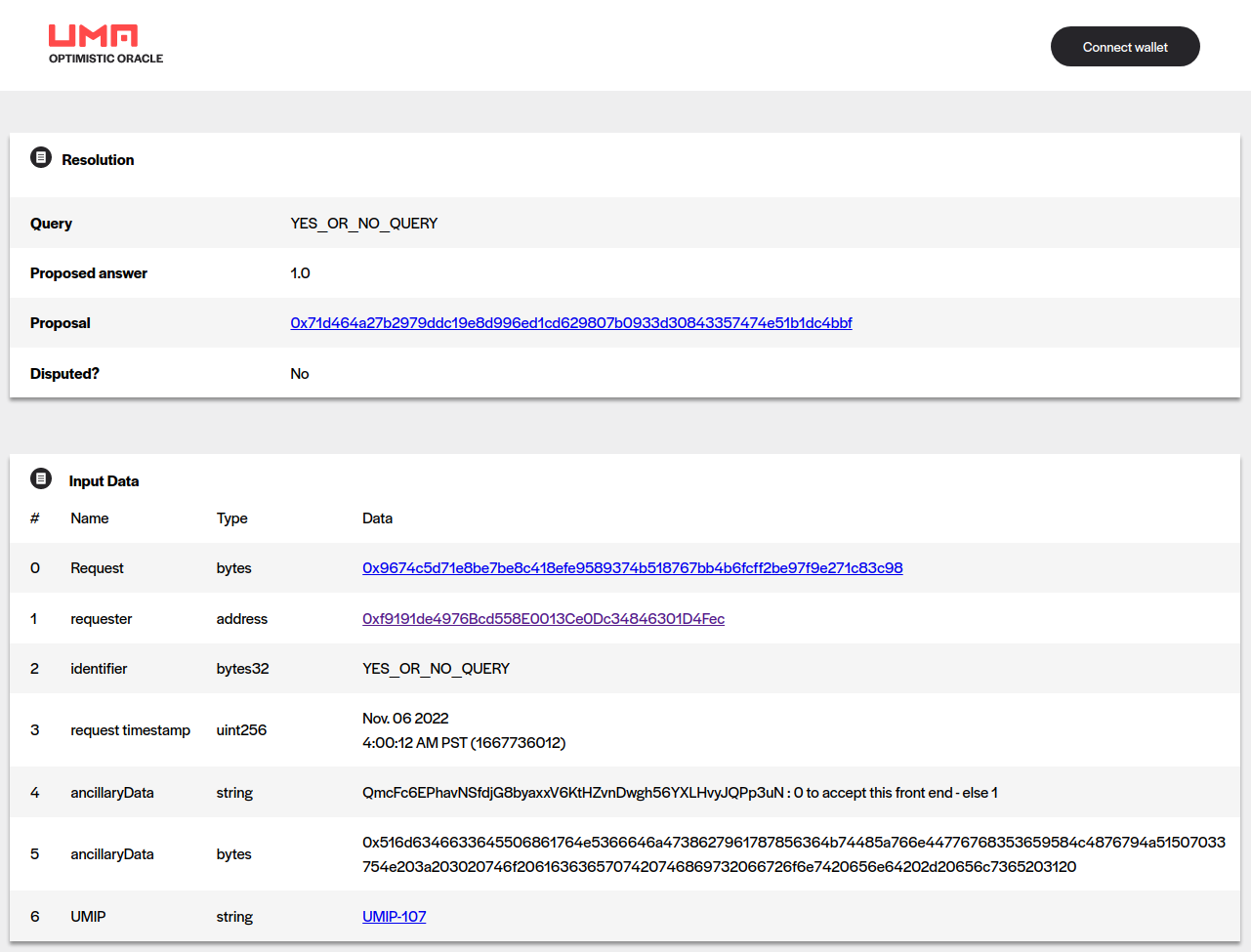Click the ancillaryData name in row 5

click(112, 854)
